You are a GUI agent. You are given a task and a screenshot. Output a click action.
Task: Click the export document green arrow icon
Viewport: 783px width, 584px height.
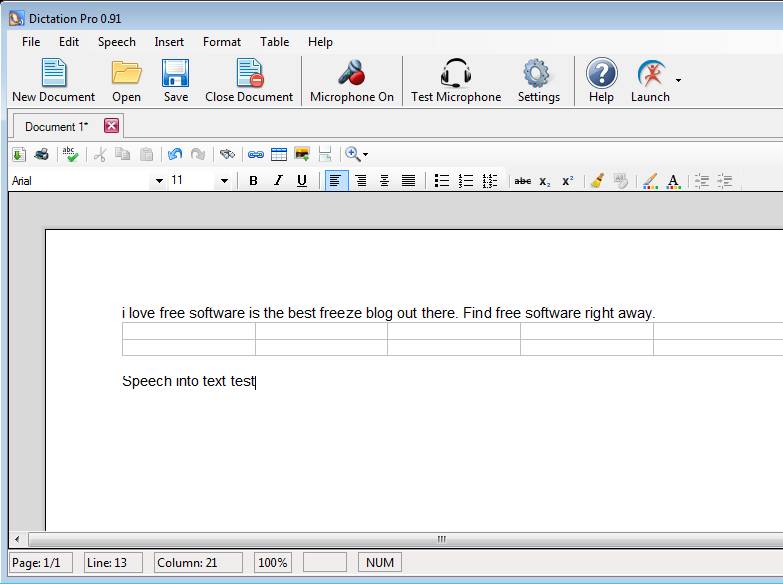18,154
